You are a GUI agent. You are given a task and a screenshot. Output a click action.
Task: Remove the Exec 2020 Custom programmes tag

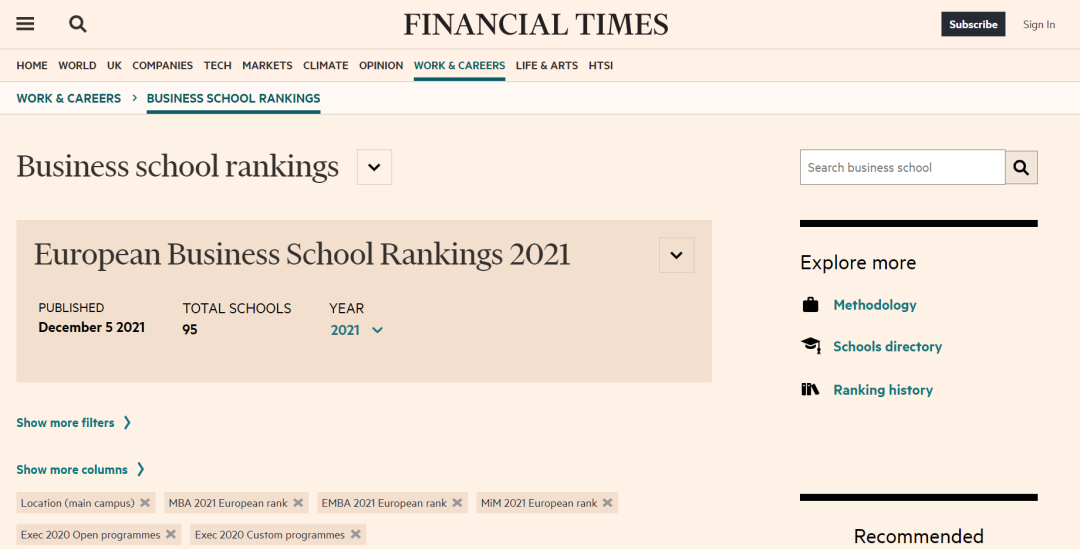(x=356, y=535)
